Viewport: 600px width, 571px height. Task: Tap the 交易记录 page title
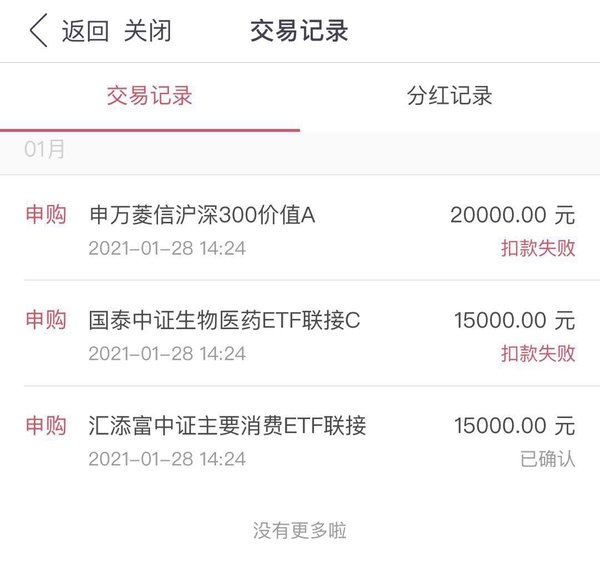point(299,31)
